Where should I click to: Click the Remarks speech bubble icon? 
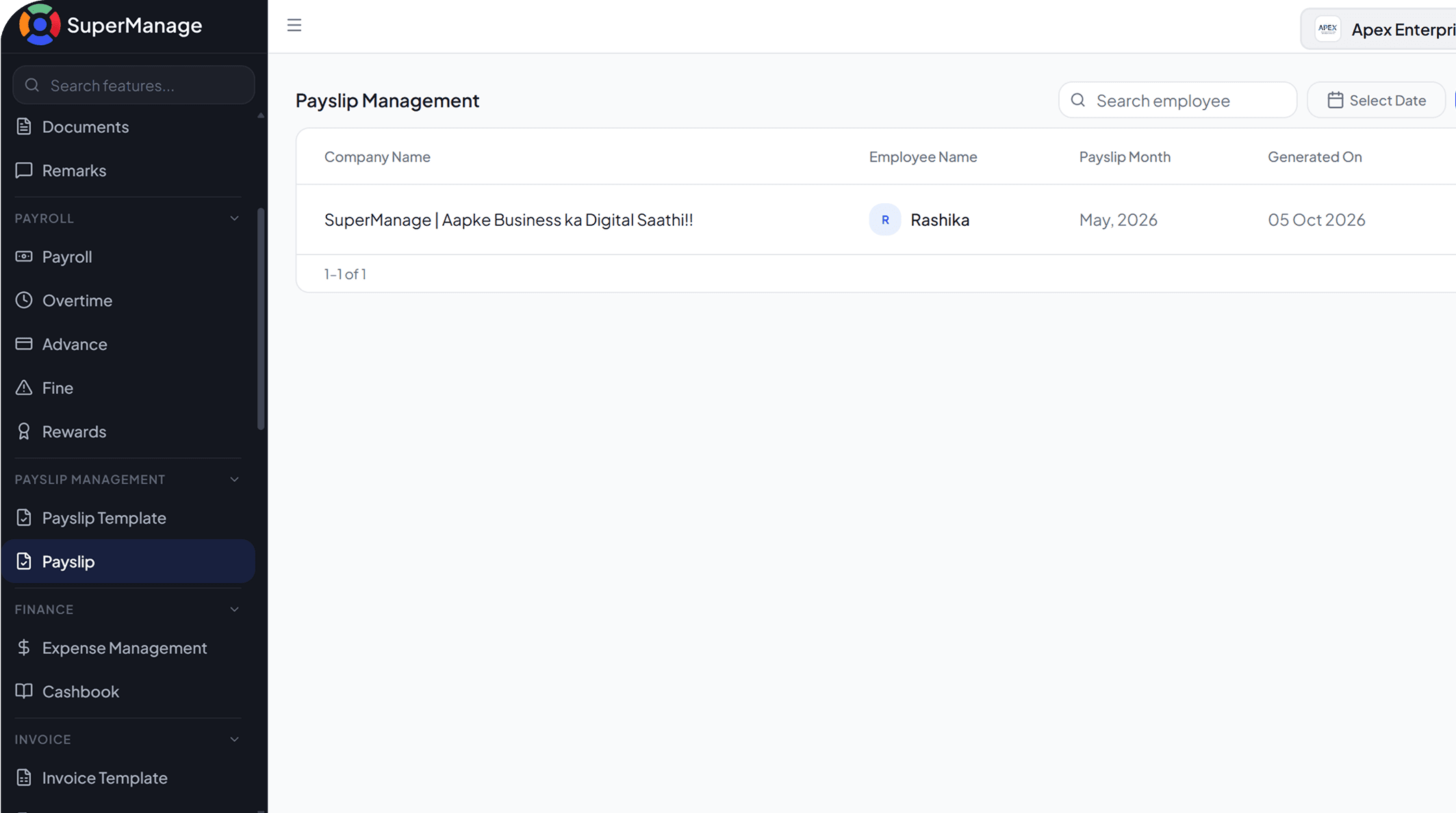click(x=24, y=170)
